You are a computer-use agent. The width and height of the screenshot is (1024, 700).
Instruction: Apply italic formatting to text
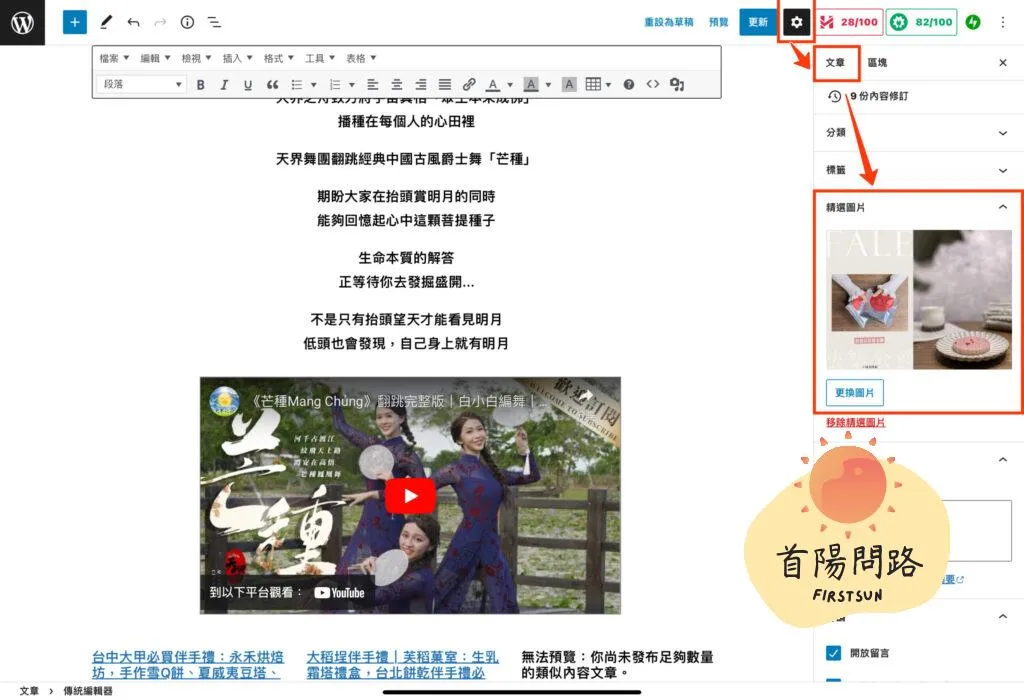pyautogui.click(x=224, y=85)
